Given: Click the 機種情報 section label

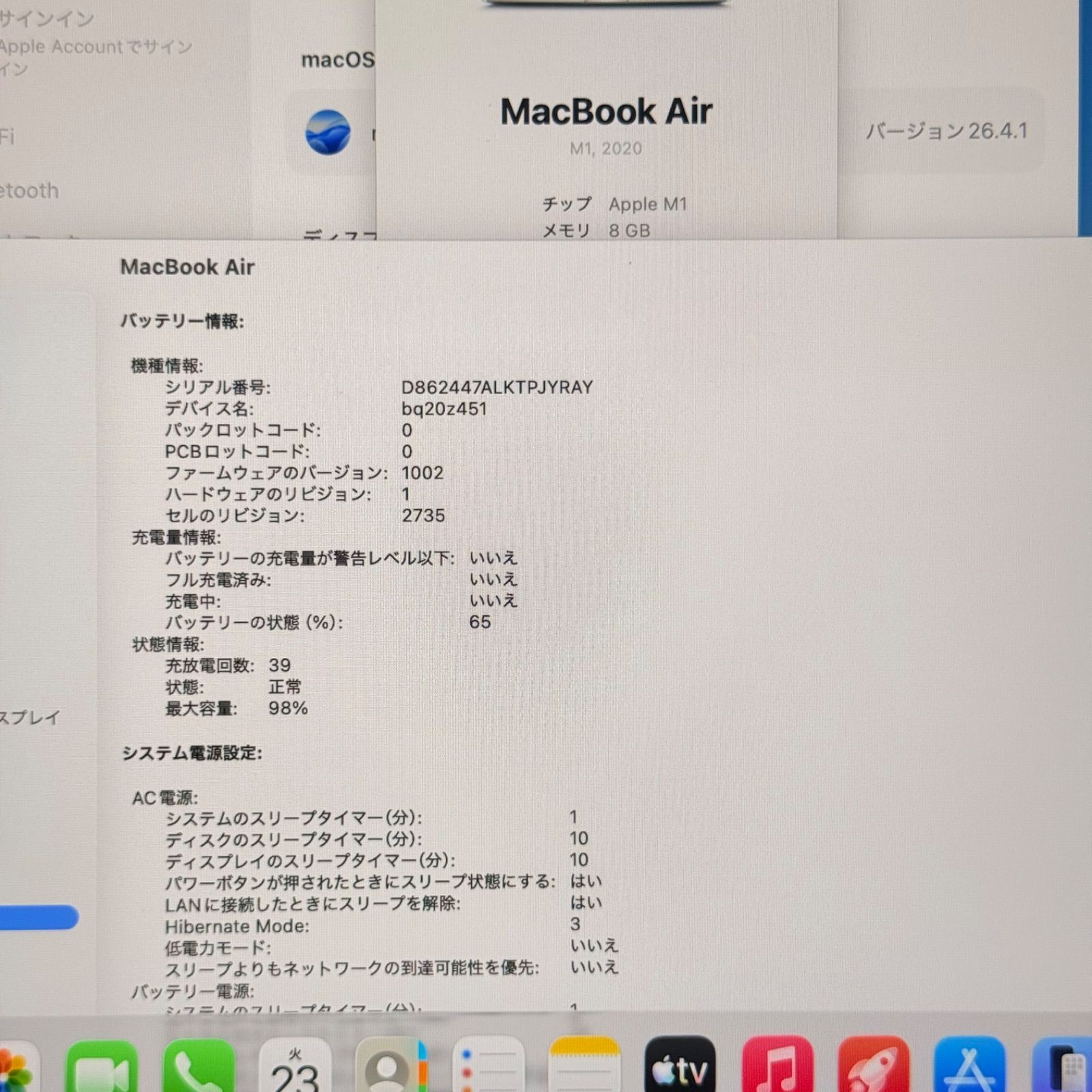Looking at the screenshot, I should (167, 366).
